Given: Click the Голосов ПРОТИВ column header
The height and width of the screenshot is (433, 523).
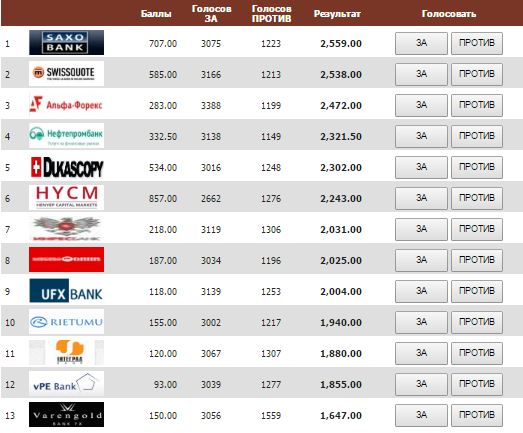Looking at the screenshot, I should click(x=272, y=14).
